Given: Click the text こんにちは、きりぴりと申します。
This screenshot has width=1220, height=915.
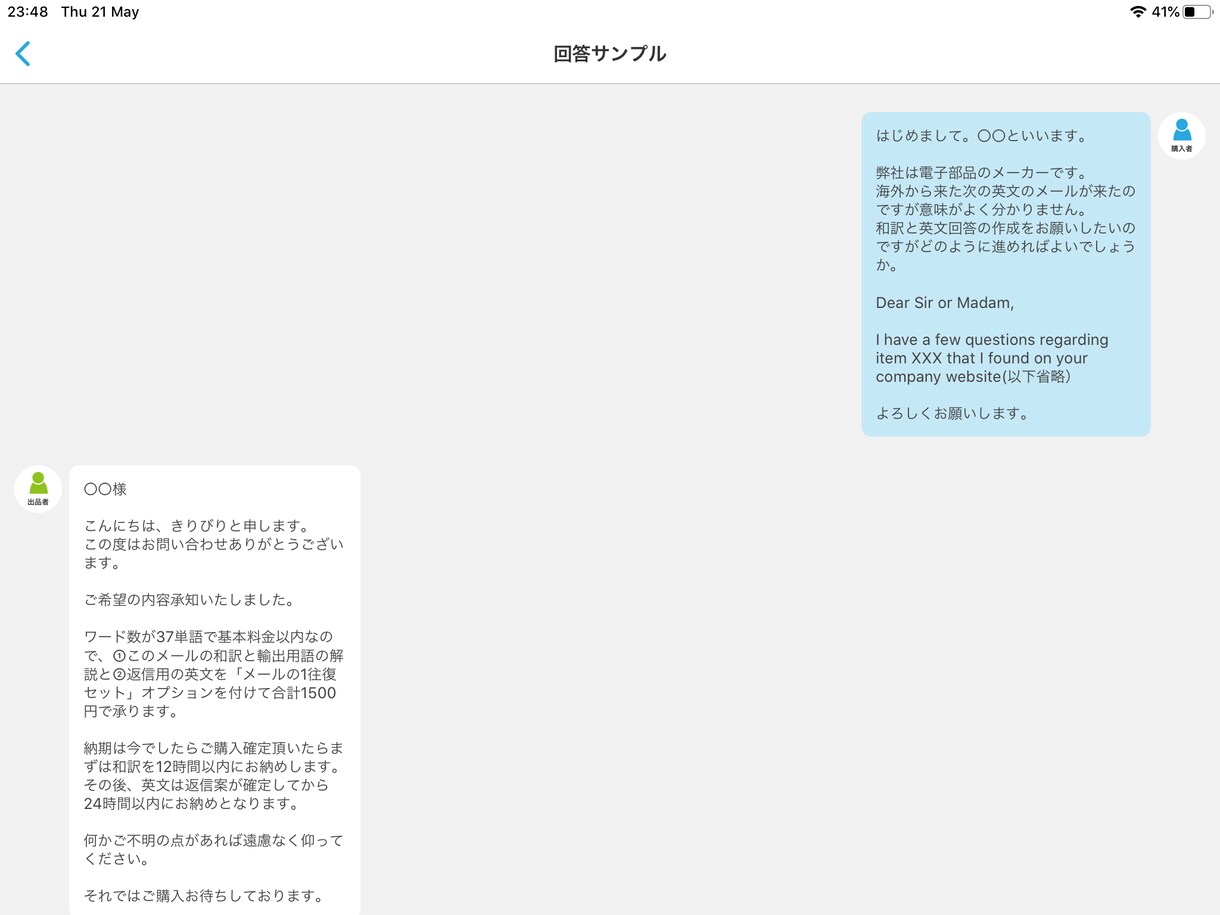Looking at the screenshot, I should coord(197,526).
